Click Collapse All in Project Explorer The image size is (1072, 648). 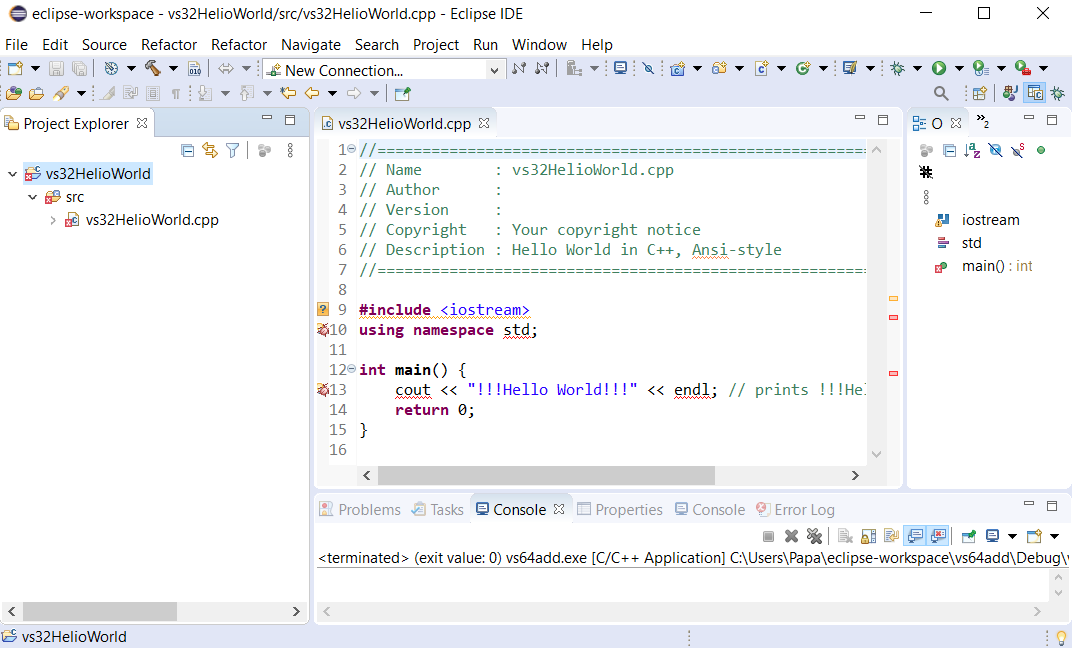coord(187,150)
